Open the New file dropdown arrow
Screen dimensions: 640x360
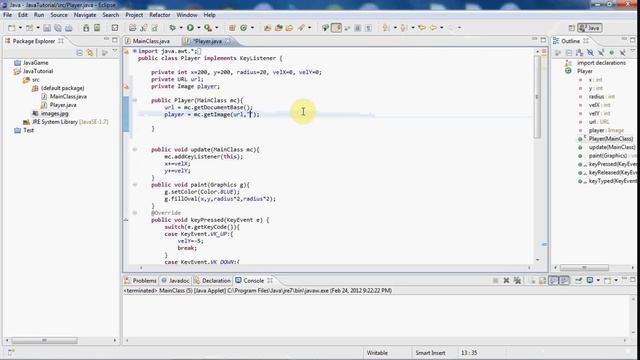pyautogui.click(x=20, y=28)
